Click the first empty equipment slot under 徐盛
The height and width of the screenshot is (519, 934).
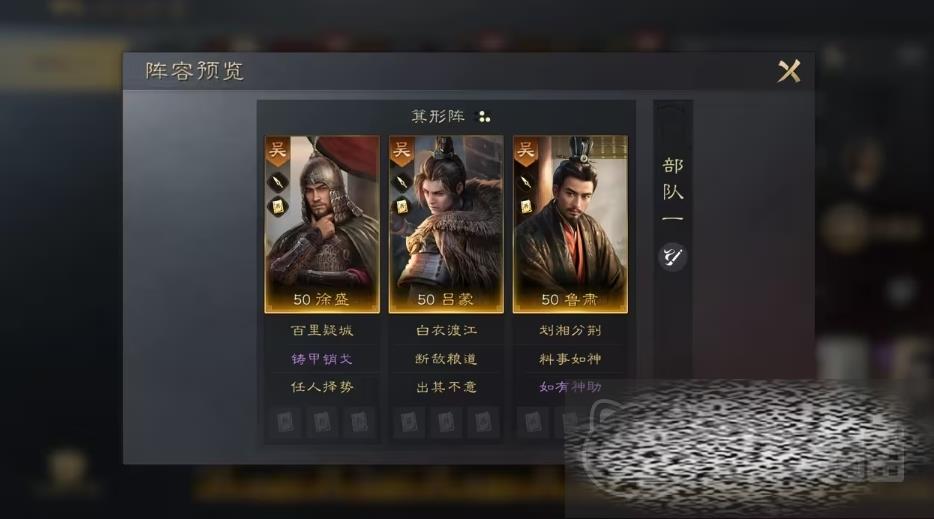tap(285, 422)
